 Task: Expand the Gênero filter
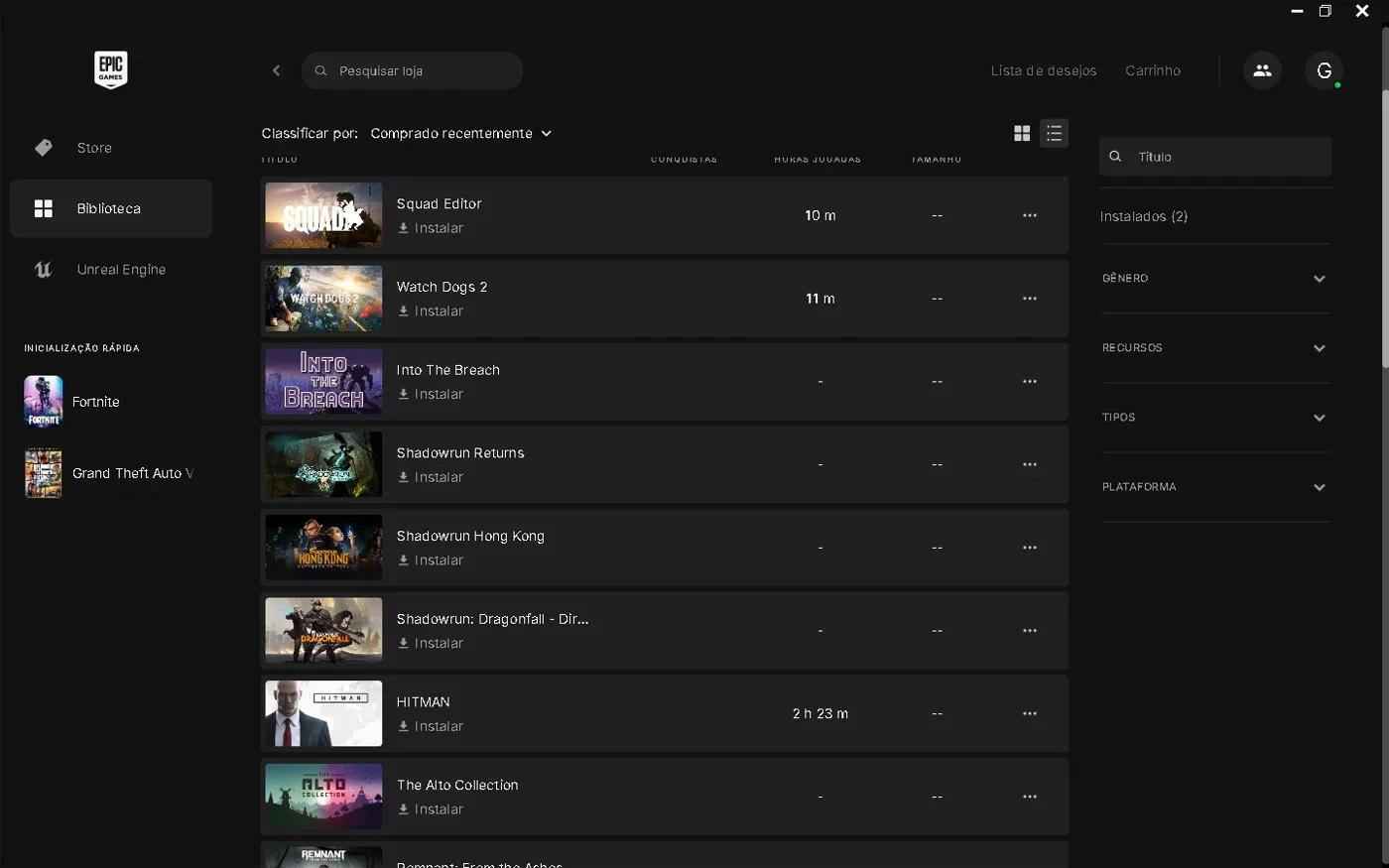(1214, 279)
